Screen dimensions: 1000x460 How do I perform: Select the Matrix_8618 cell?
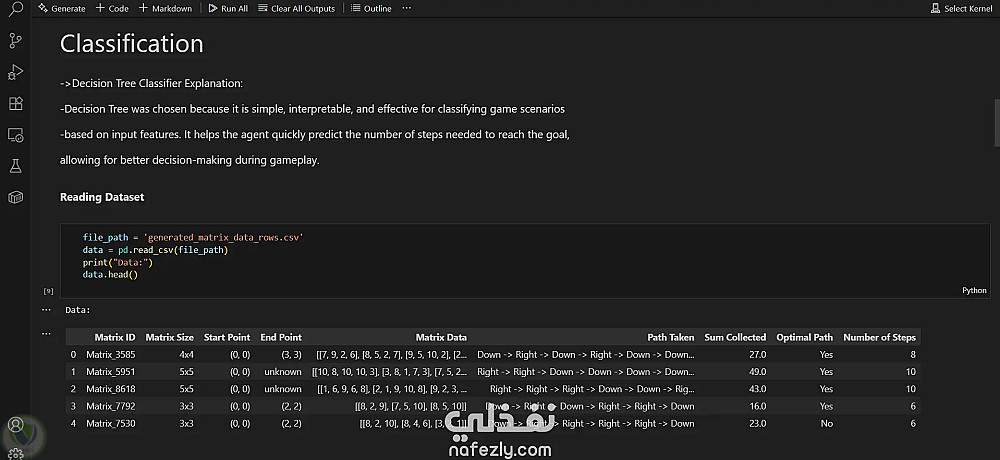[x=110, y=389]
